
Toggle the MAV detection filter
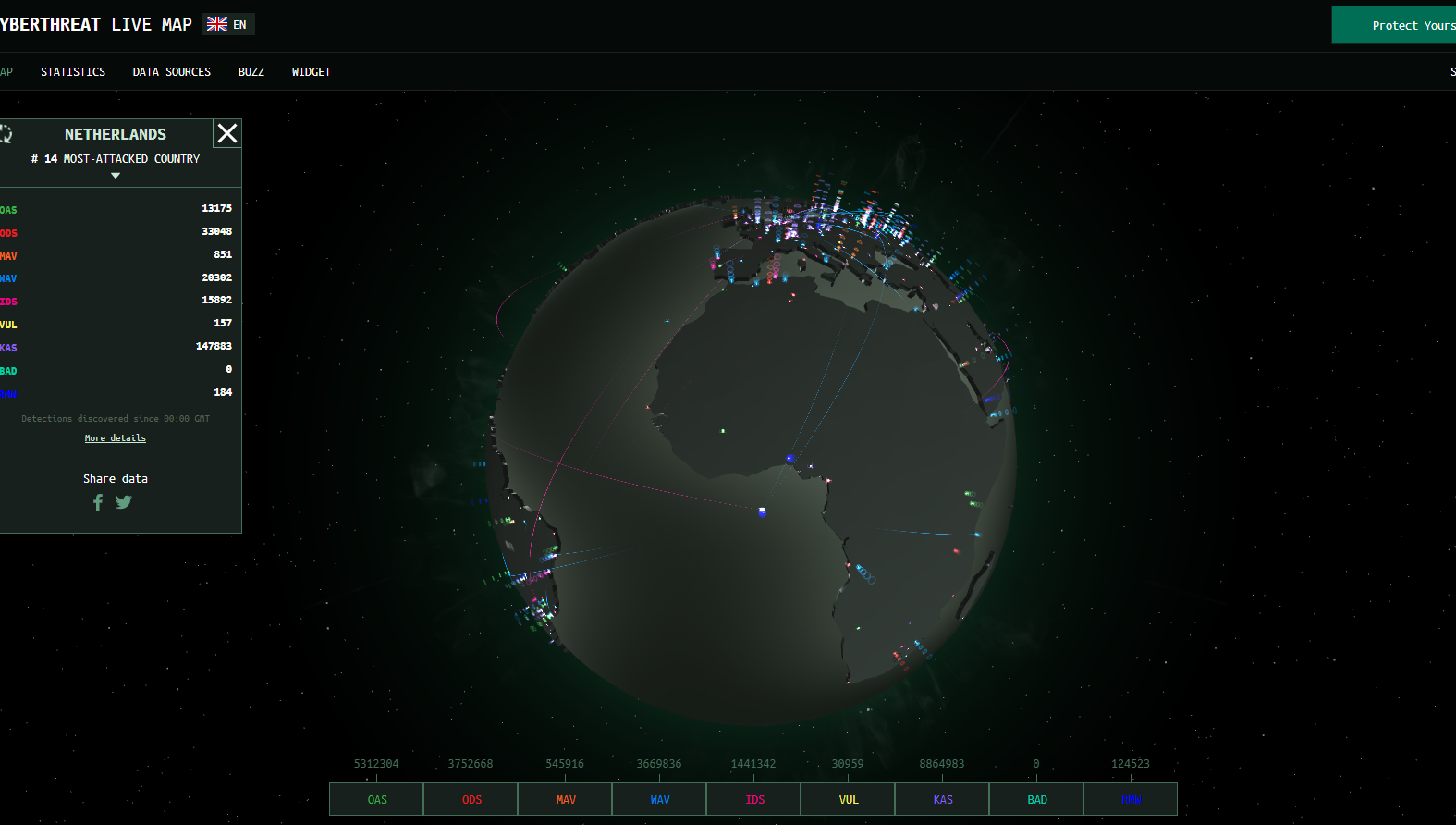566,799
